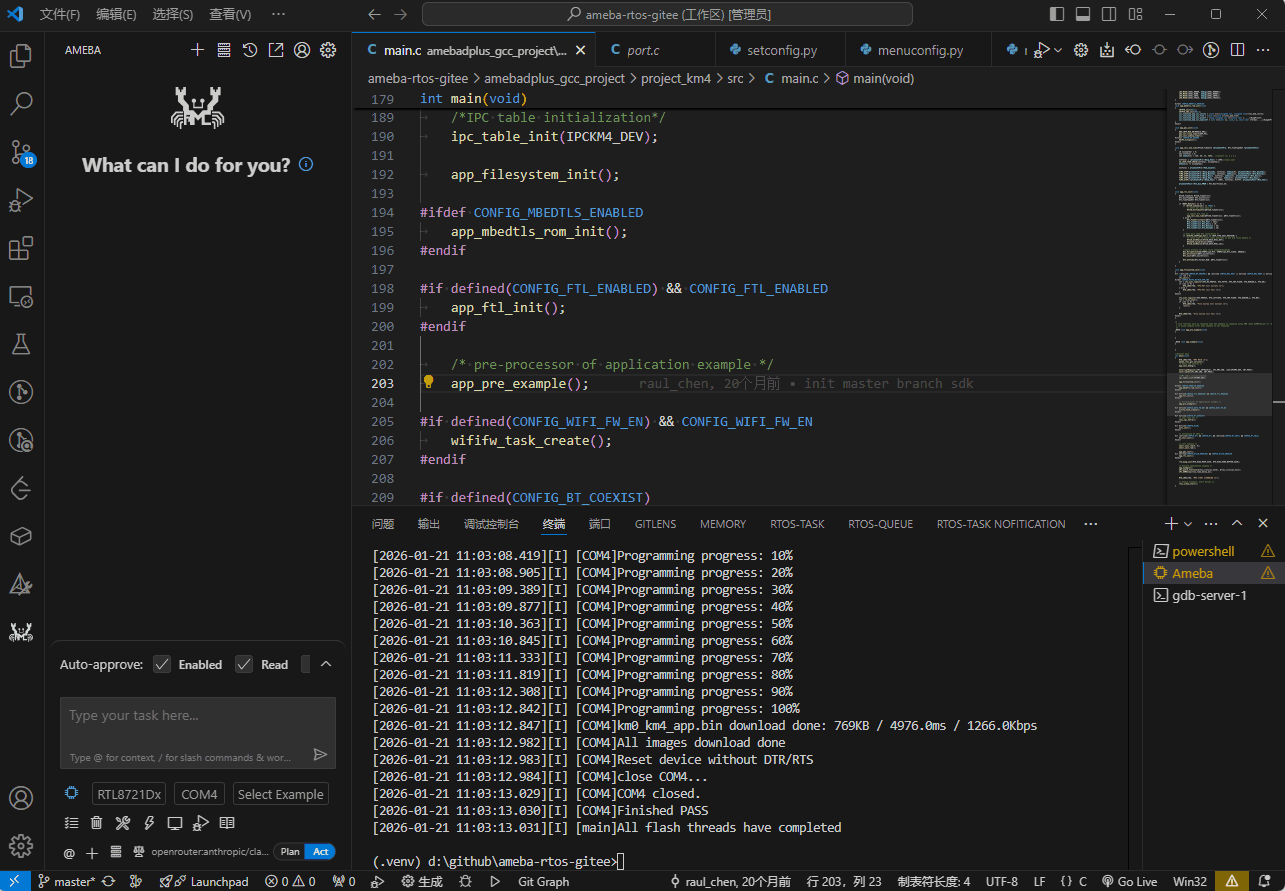The width and height of the screenshot is (1285, 891).
Task: Click the send arrow in task input
Action: 320,755
